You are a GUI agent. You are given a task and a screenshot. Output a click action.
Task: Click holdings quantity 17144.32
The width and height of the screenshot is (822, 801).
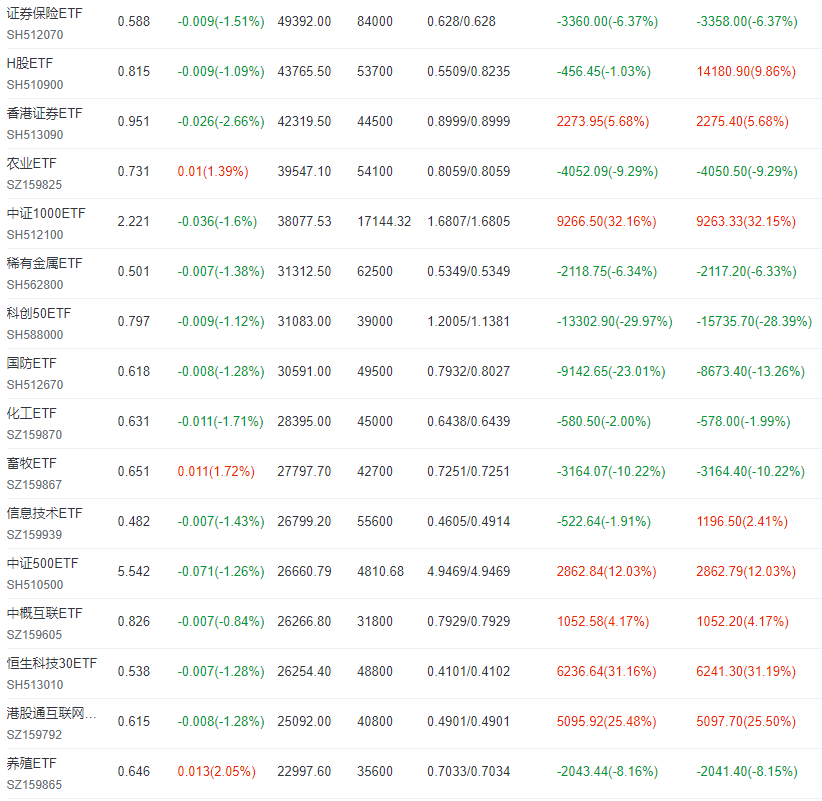coord(384,221)
